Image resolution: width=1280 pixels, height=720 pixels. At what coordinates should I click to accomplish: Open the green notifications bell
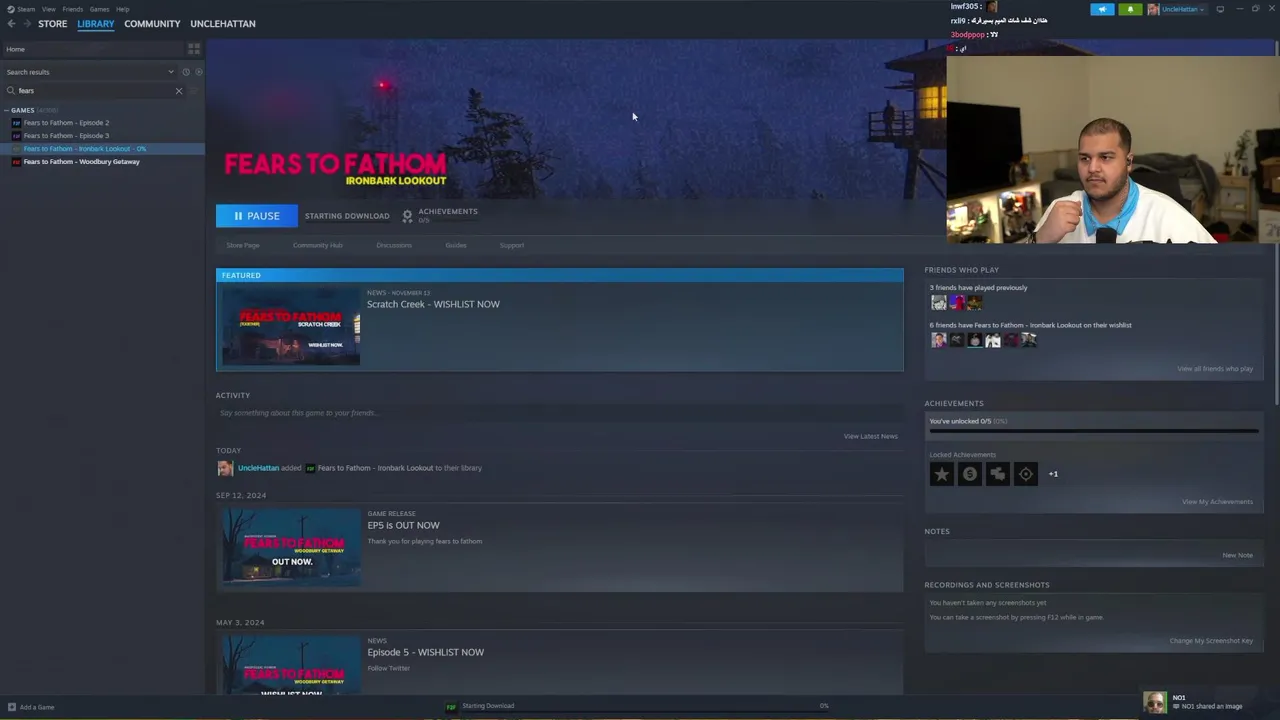1130,9
